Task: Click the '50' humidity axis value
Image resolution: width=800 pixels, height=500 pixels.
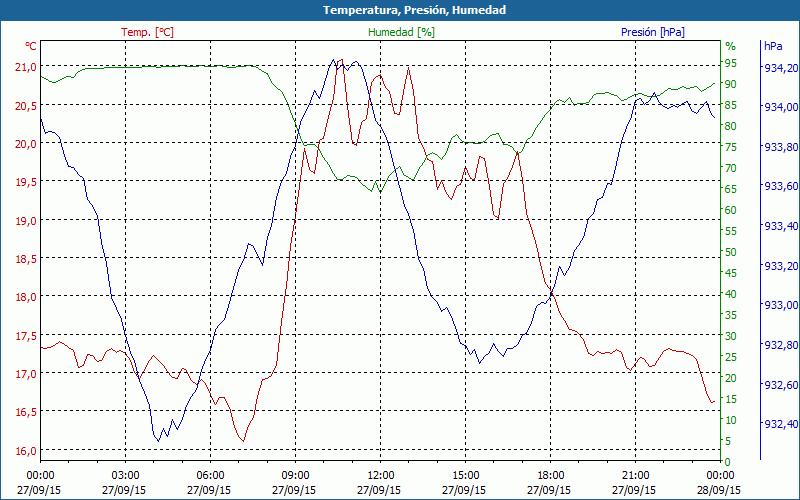Action: pos(731,252)
